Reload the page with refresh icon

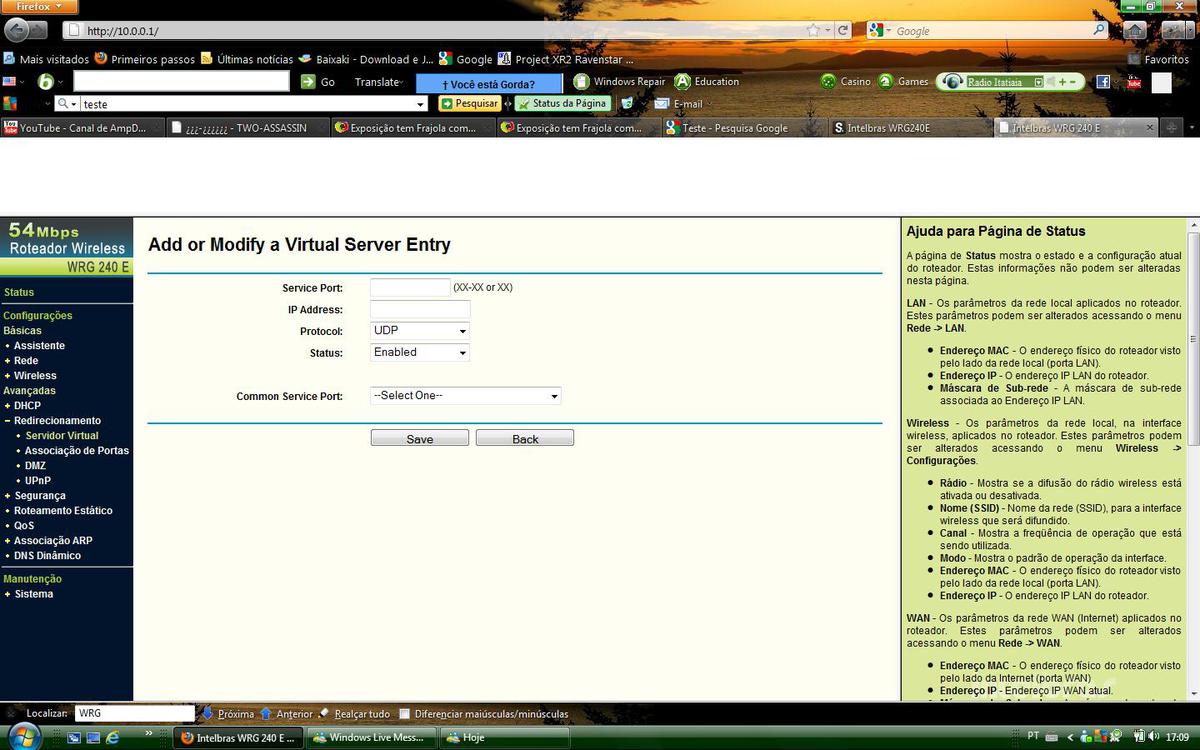[843, 30]
